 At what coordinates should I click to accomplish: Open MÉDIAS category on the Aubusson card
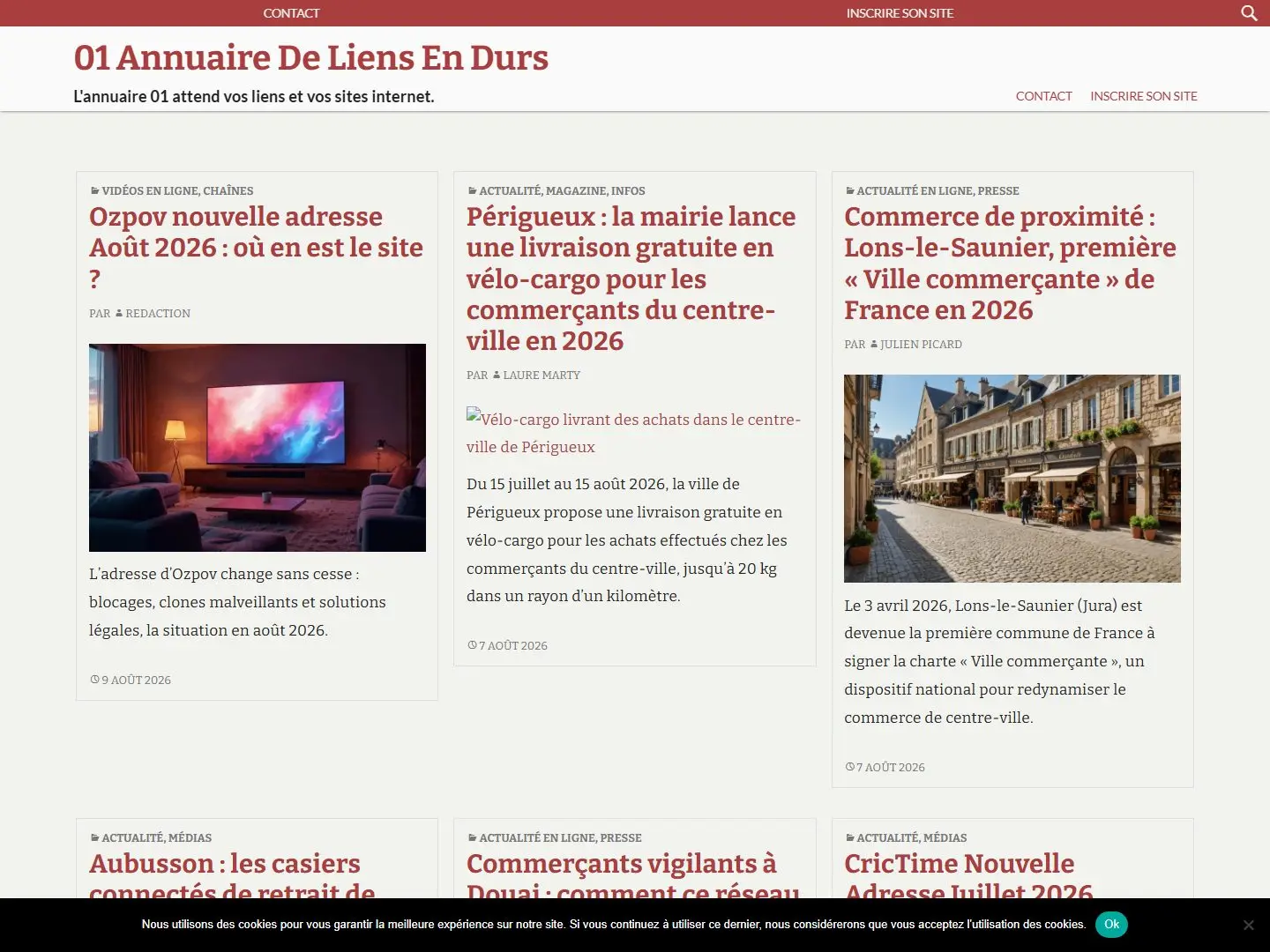(190, 837)
